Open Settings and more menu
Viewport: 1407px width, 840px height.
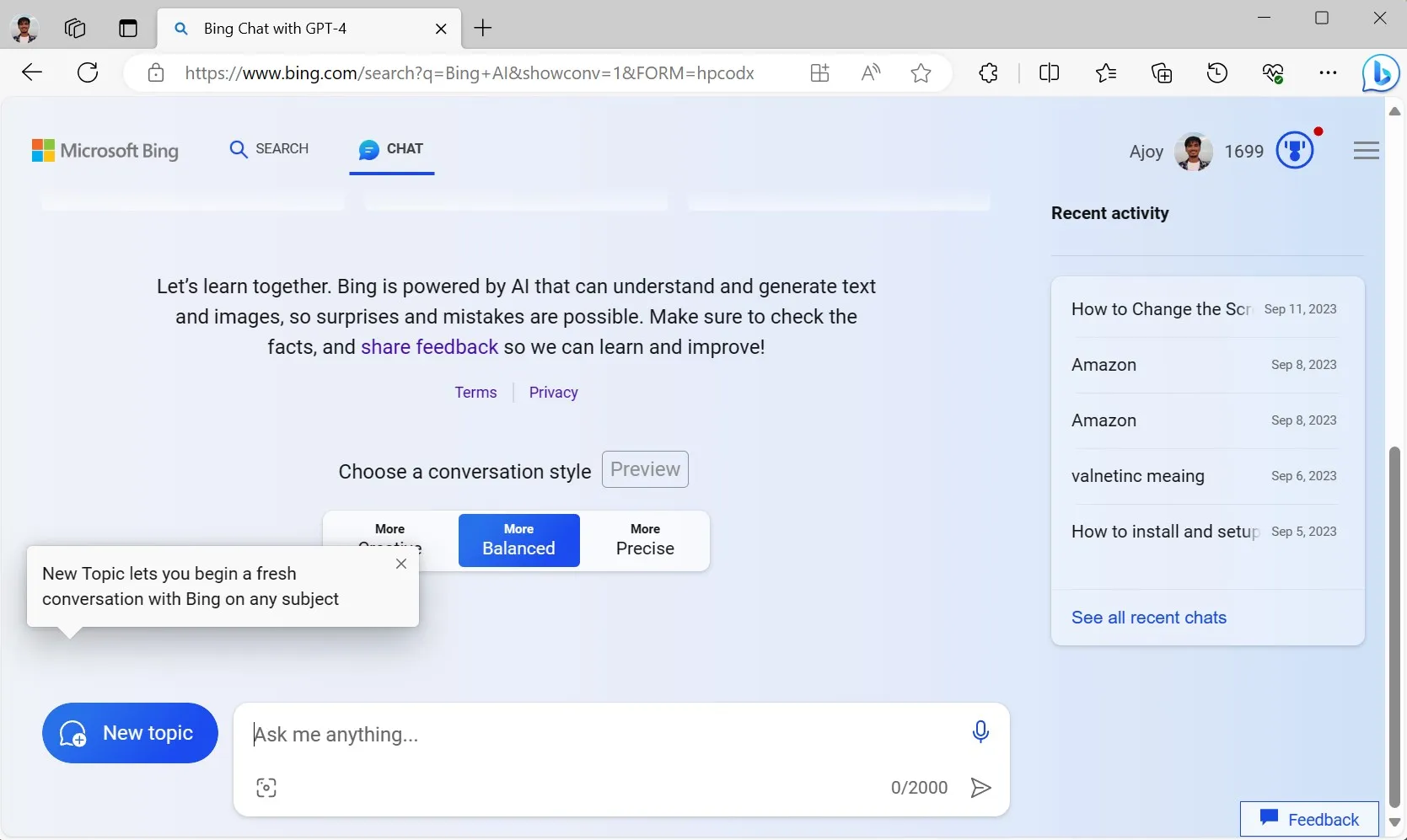click(1328, 72)
